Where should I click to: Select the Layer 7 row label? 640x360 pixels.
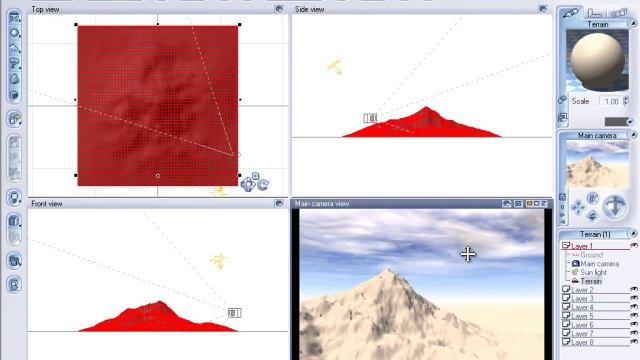(582, 333)
